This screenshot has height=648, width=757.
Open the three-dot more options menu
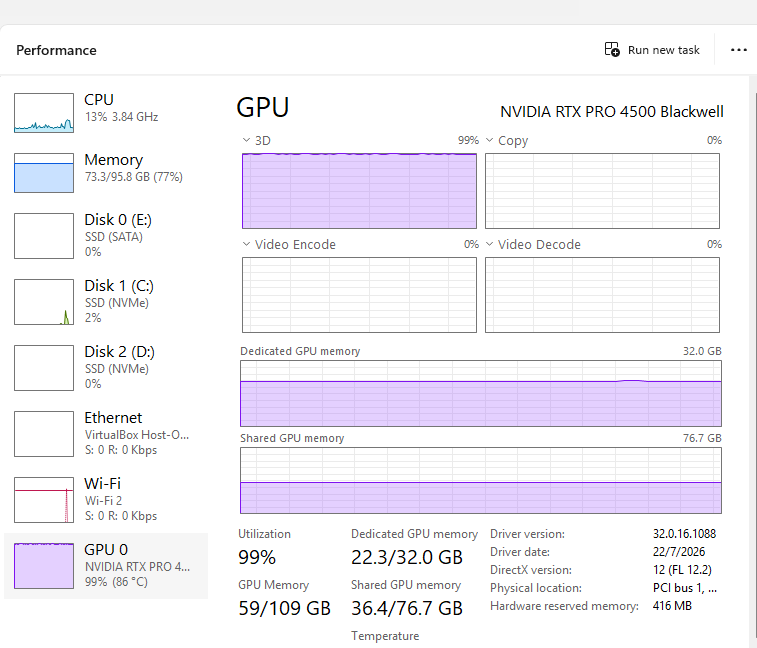[x=739, y=50]
